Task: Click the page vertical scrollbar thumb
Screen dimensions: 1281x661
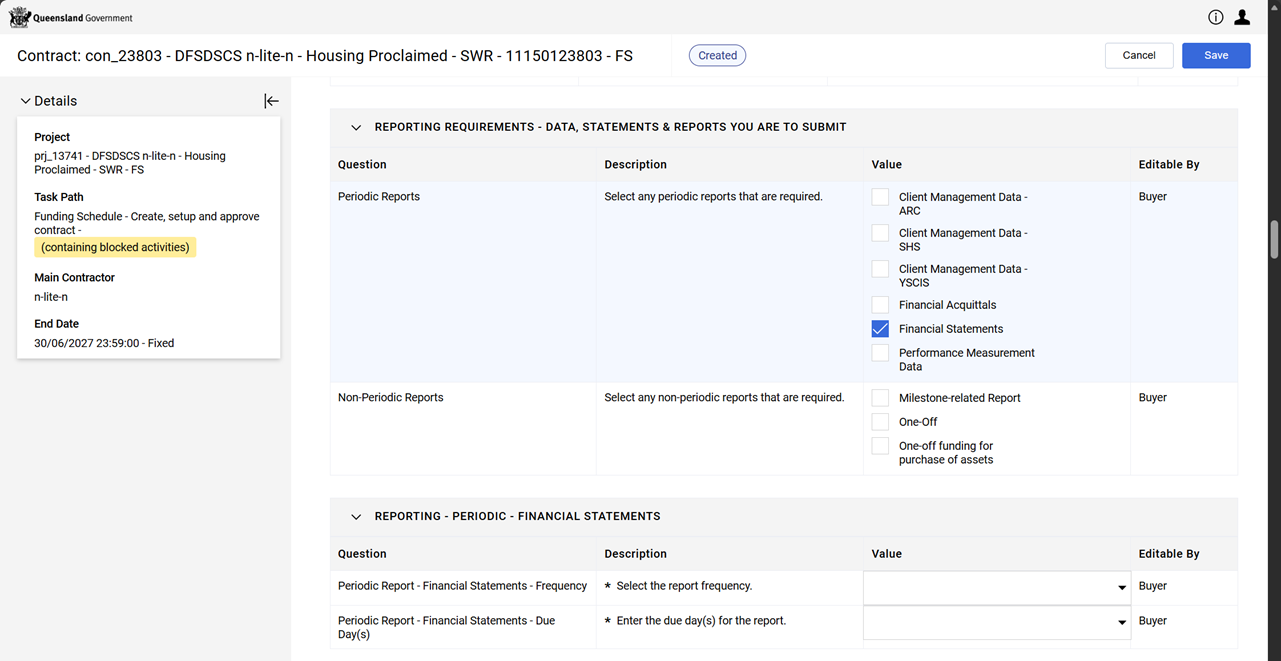Action: [1274, 239]
